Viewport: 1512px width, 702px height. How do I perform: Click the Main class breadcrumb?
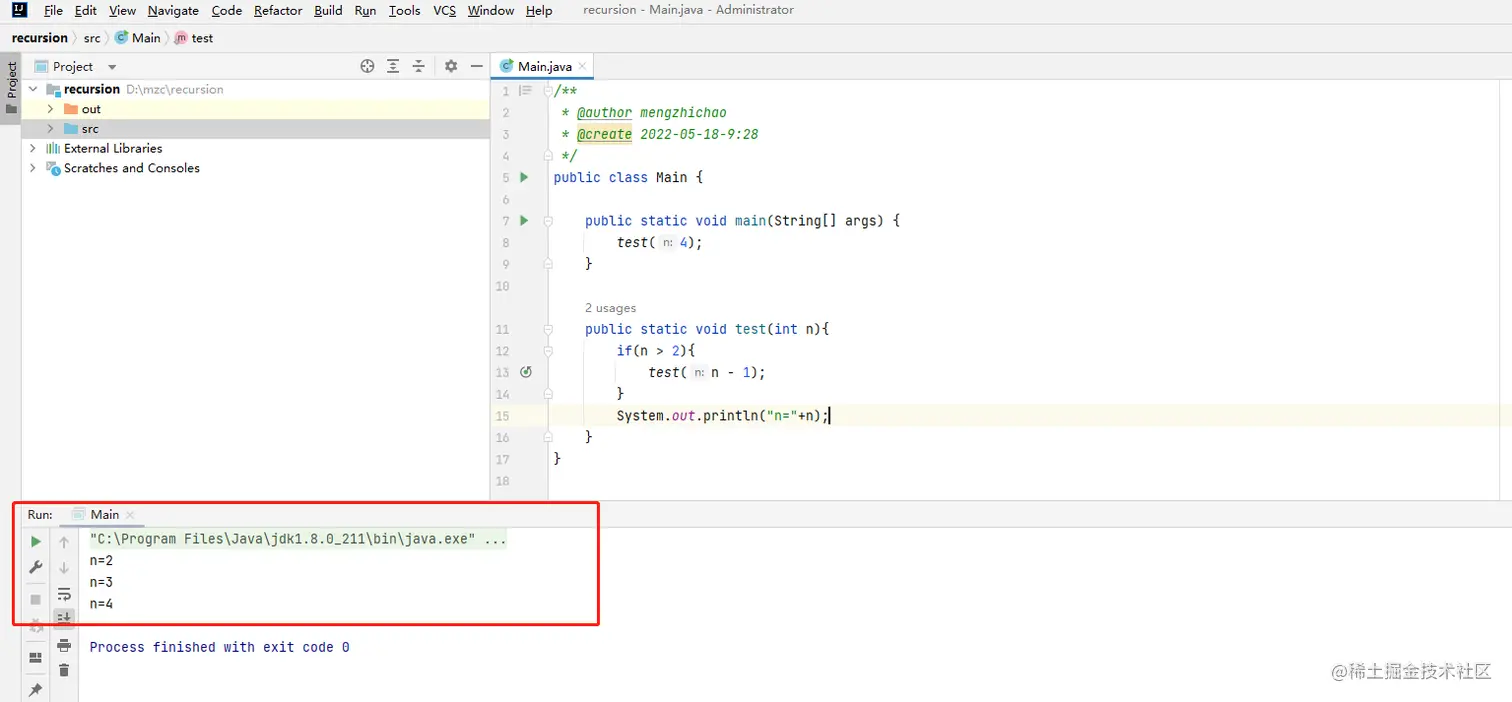click(138, 38)
